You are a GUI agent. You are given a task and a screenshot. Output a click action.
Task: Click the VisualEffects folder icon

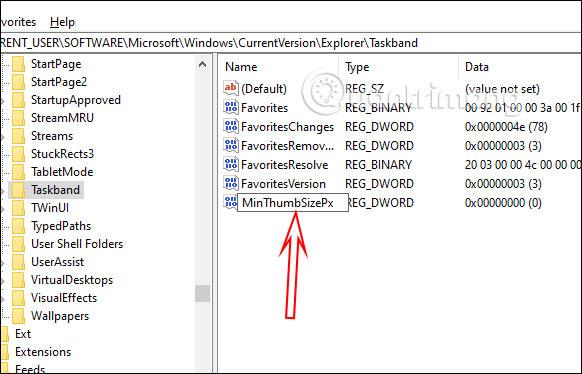click(x=18, y=298)
